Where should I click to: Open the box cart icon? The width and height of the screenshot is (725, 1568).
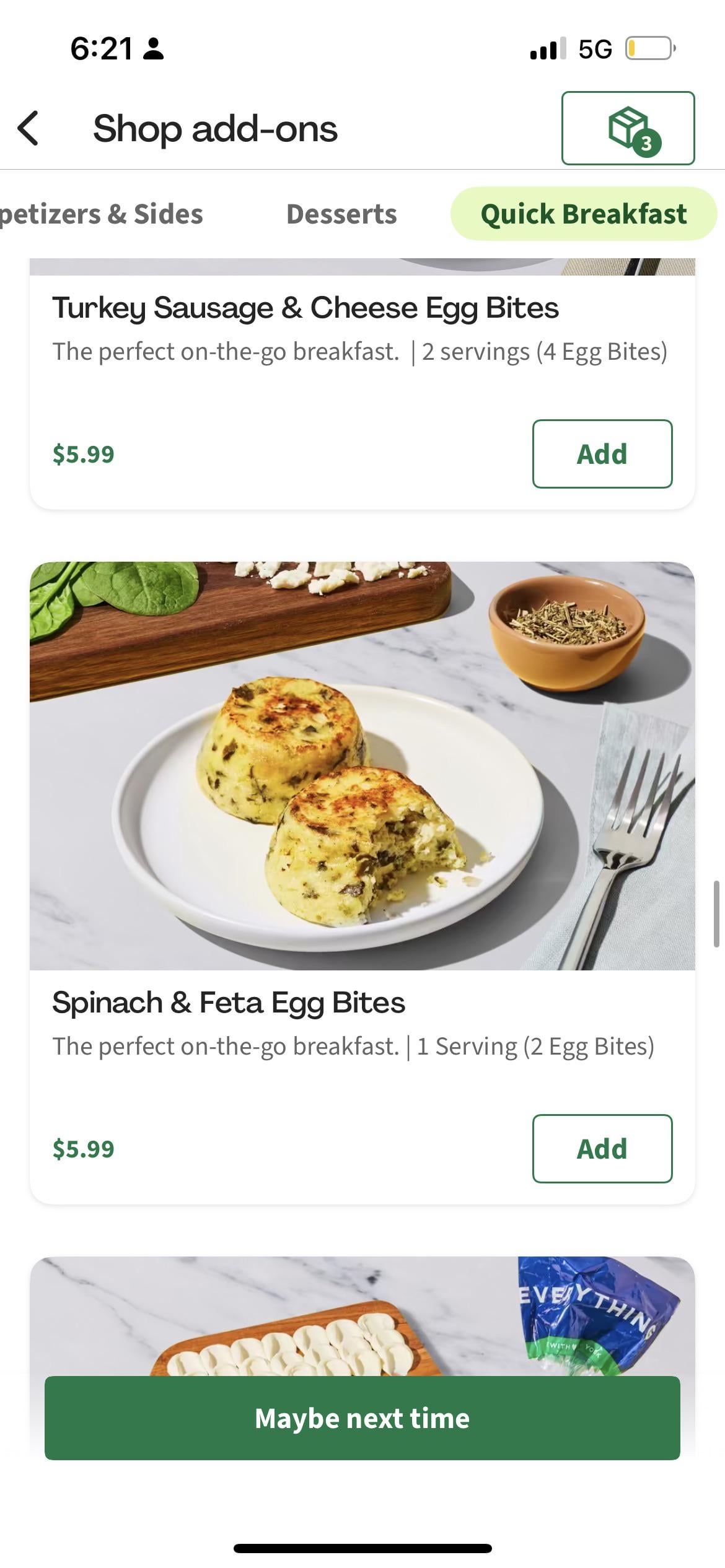click(x=628, y=128)
